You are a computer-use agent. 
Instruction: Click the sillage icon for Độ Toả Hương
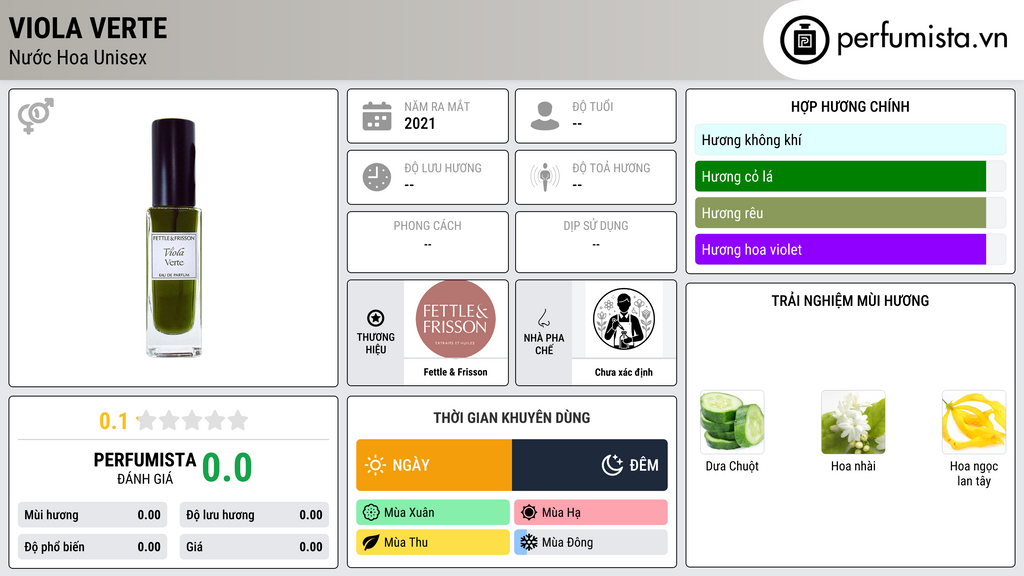(x=545, y=177)
